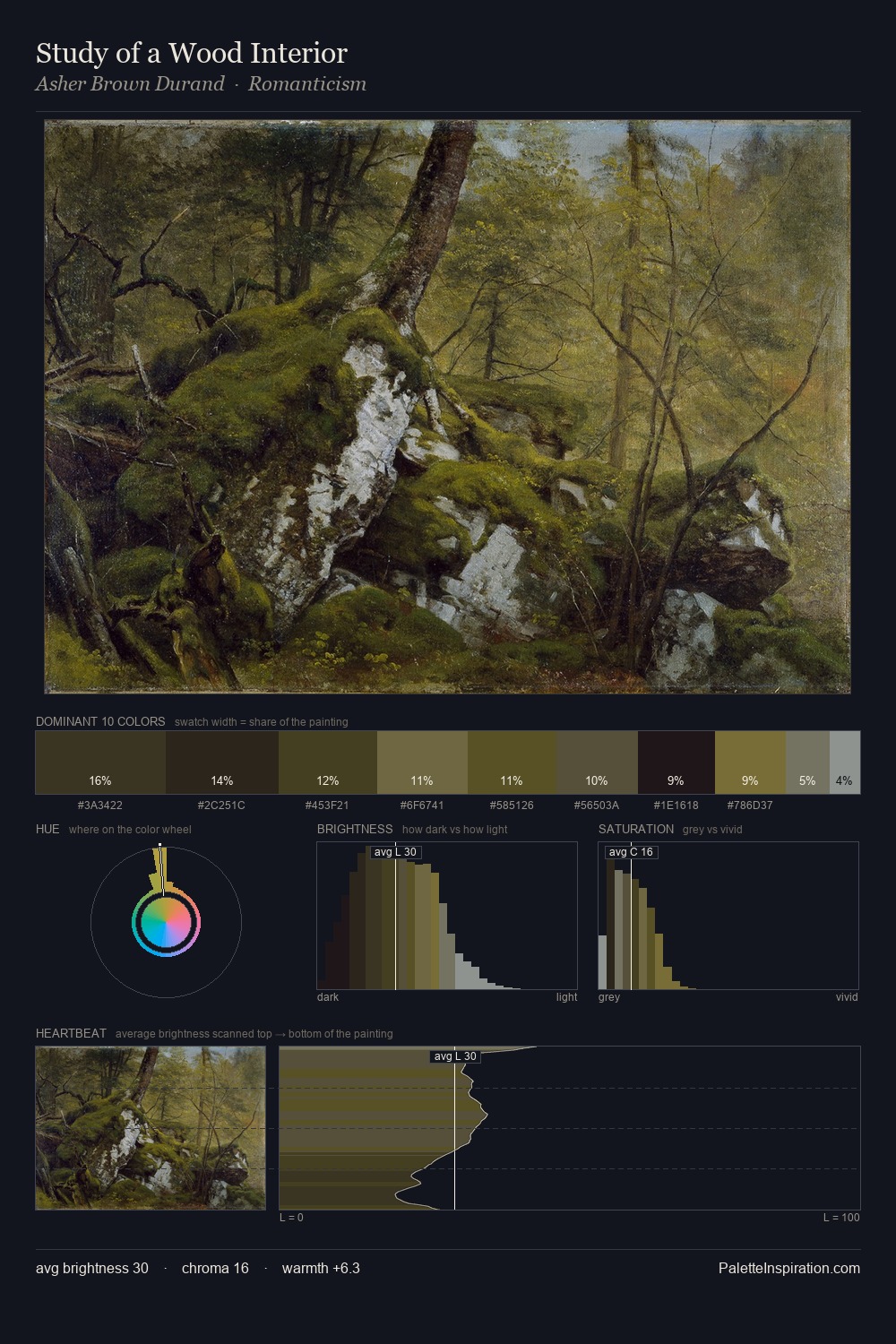The height and width of the screenshot is (1344, 896).
Task: Click the 10% swatch #56503A
Action: (x=597, y=762)
